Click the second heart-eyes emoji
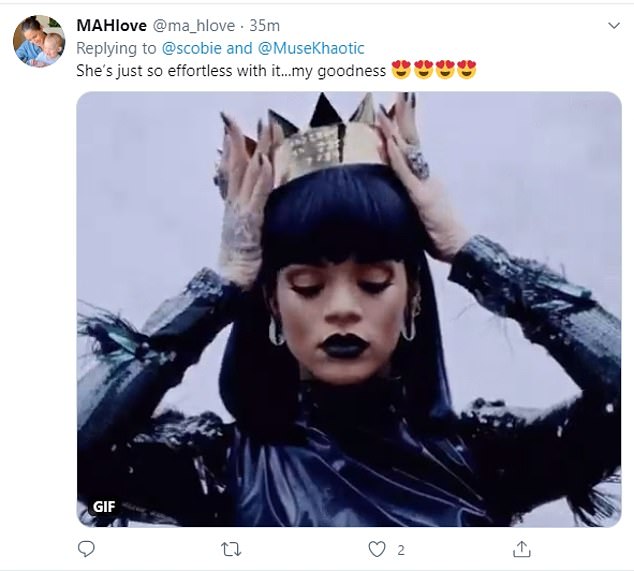The width and height of the screenshot is (634, 571). (x=425, y=71)
